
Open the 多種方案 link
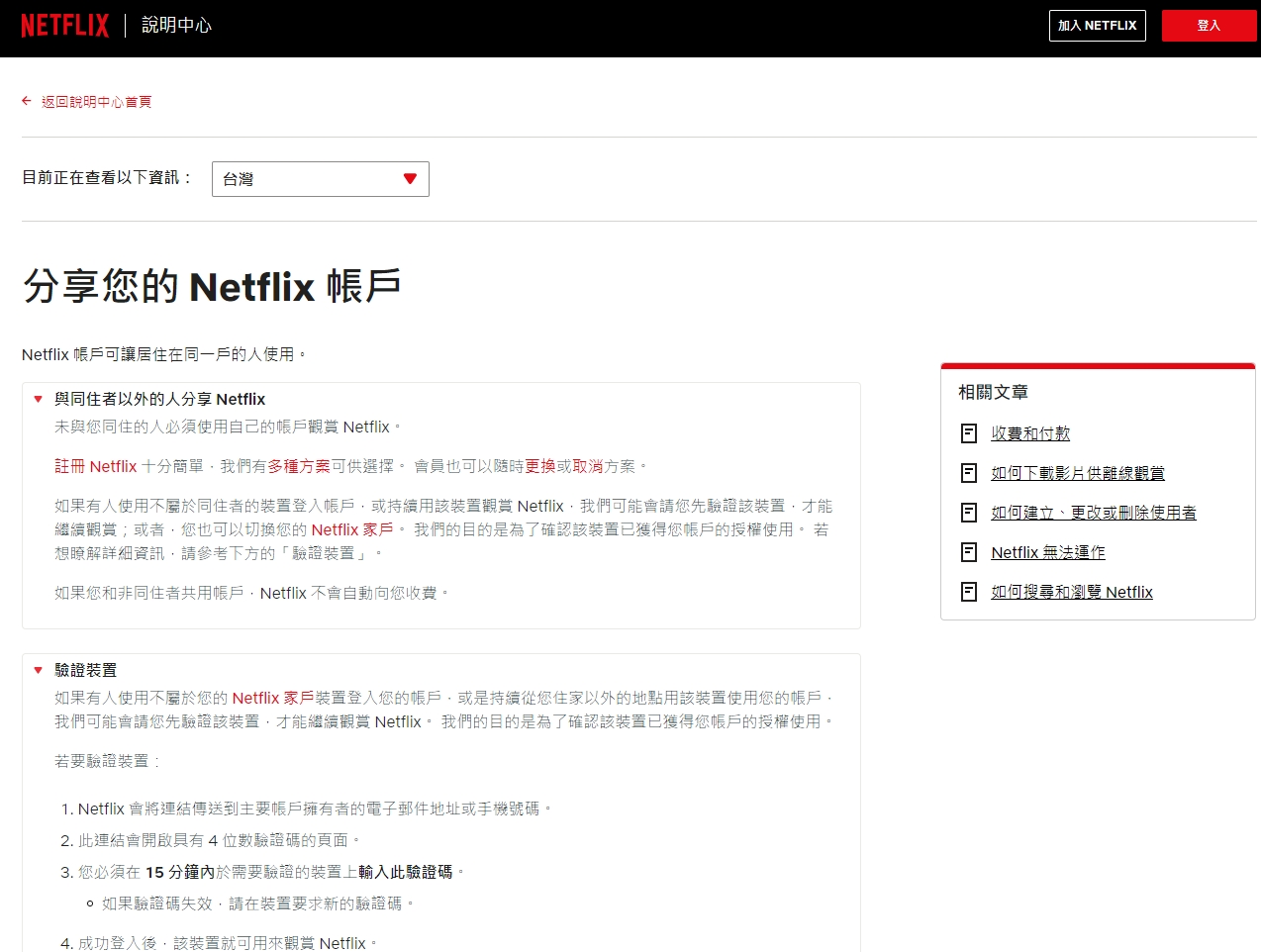click(299, 466)
